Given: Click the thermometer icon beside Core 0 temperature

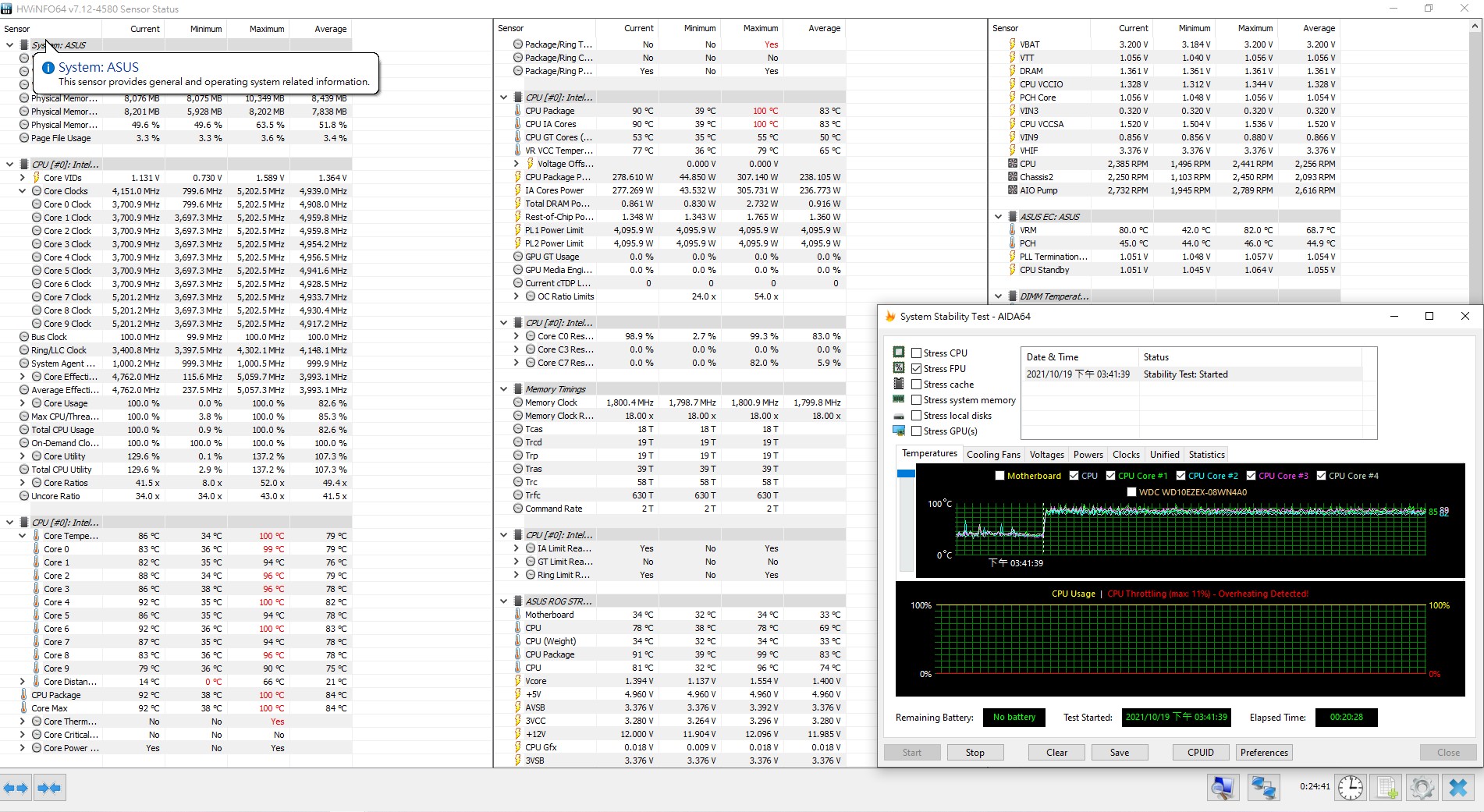Looking at the screenshot, I should click(37, 549).
